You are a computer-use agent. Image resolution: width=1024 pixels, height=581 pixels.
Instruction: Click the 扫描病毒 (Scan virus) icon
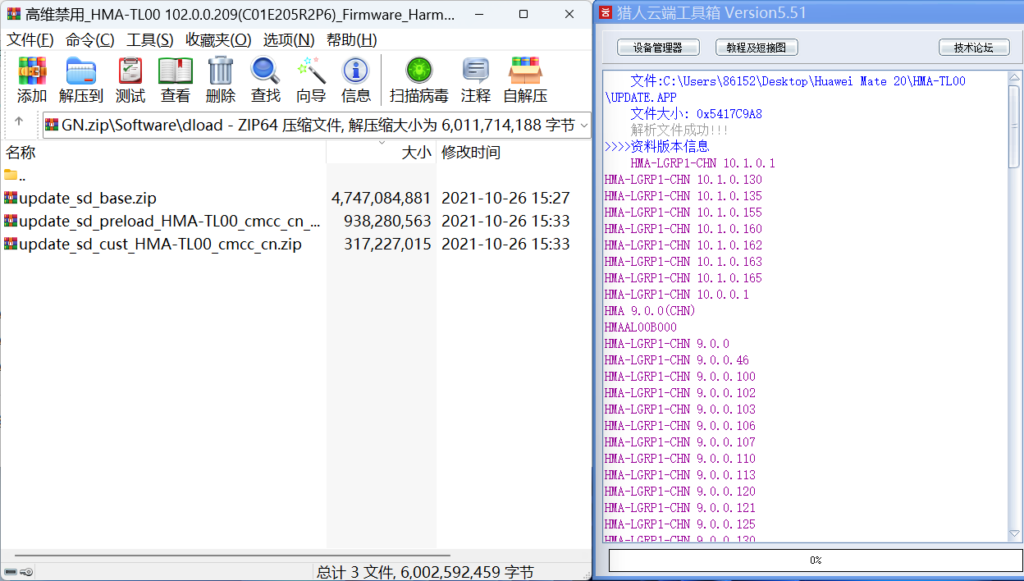419,71
